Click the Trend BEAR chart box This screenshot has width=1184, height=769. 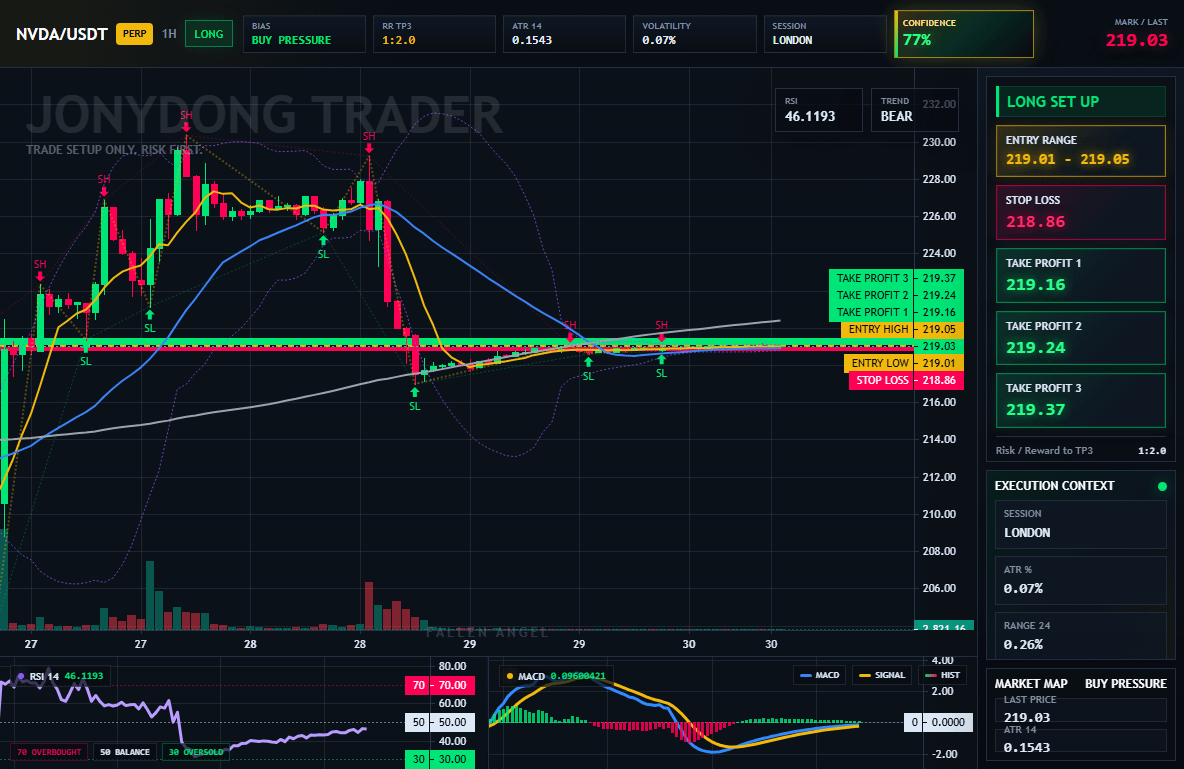914,110
